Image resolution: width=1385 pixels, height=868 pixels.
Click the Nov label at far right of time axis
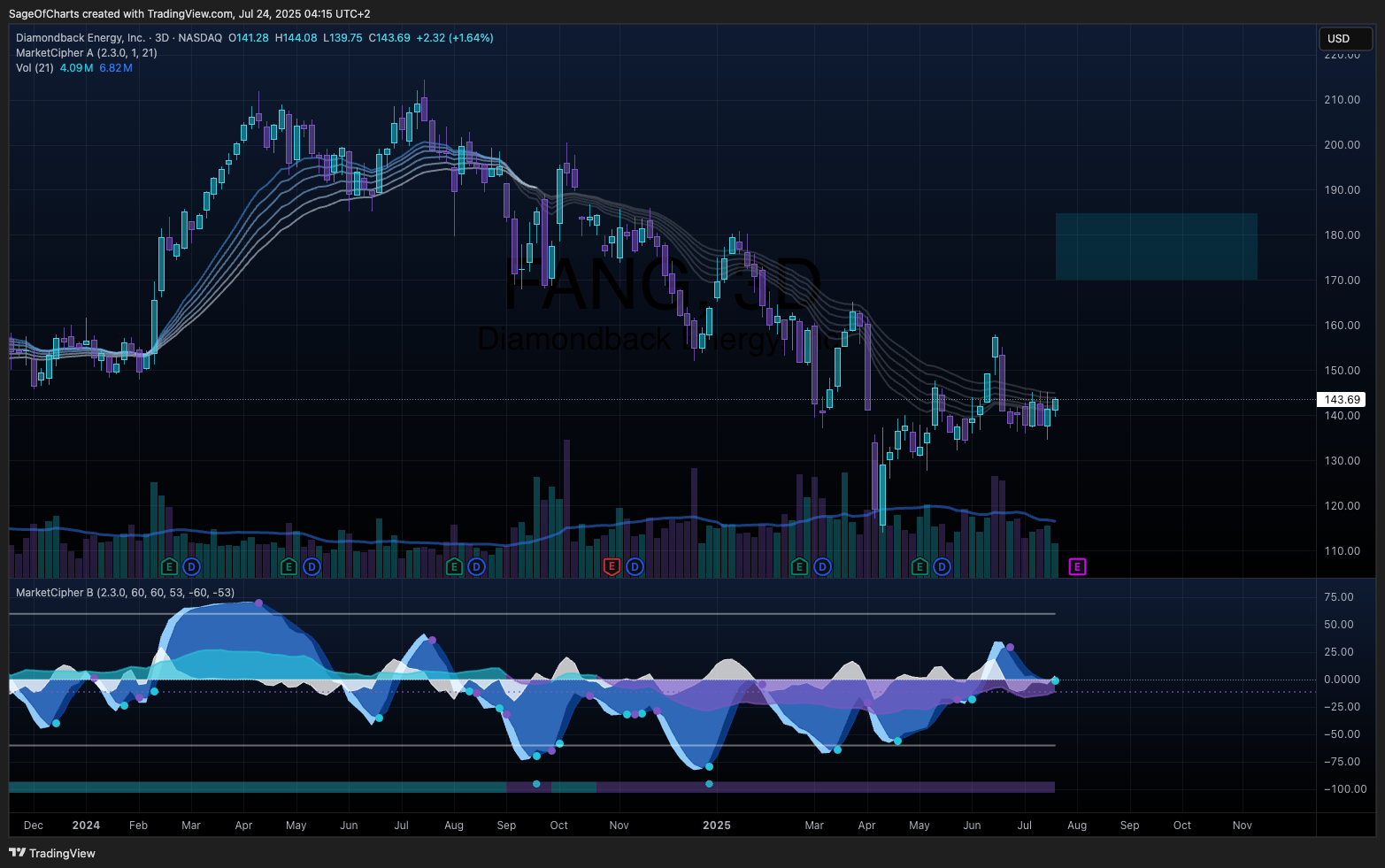click(x=1243, y=826)
